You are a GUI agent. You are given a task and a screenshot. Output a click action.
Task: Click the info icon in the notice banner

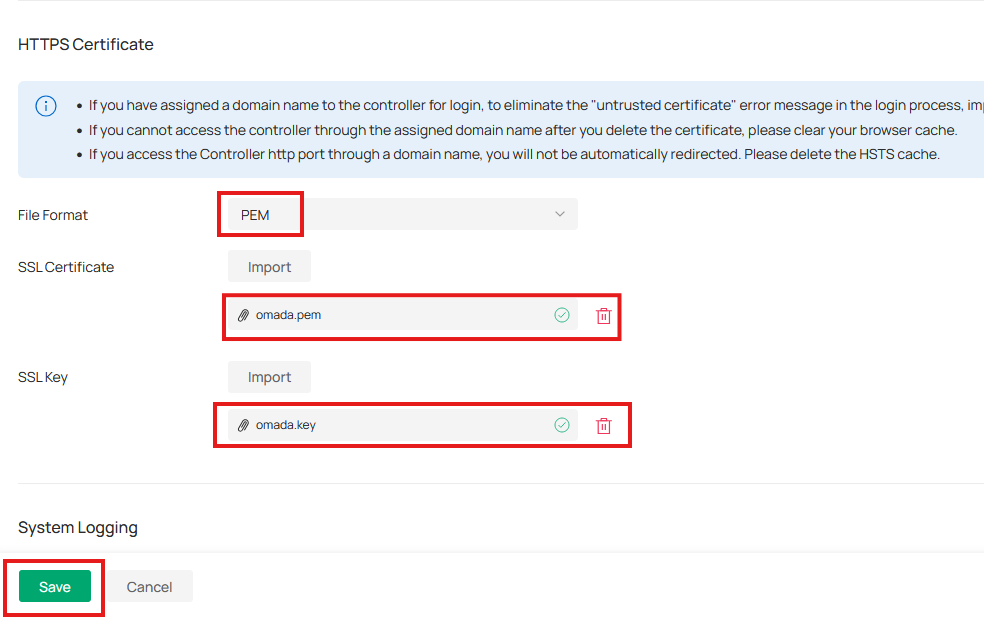45,106
